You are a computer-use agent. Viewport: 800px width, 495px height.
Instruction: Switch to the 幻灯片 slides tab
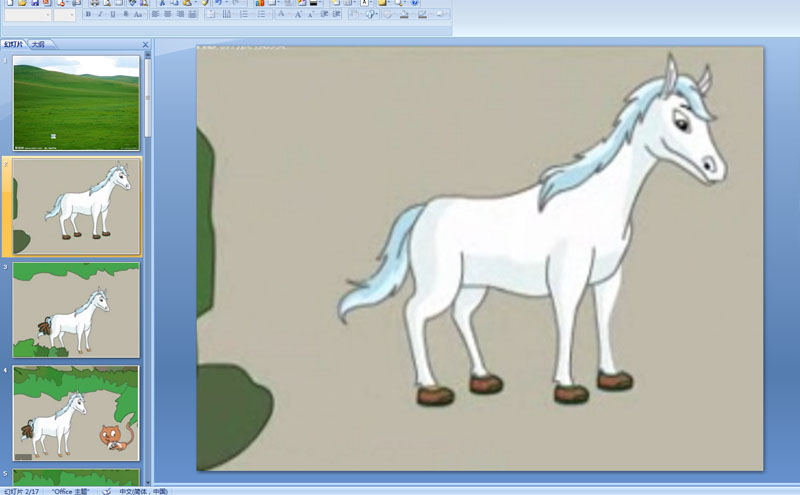(x=14, y=44)
